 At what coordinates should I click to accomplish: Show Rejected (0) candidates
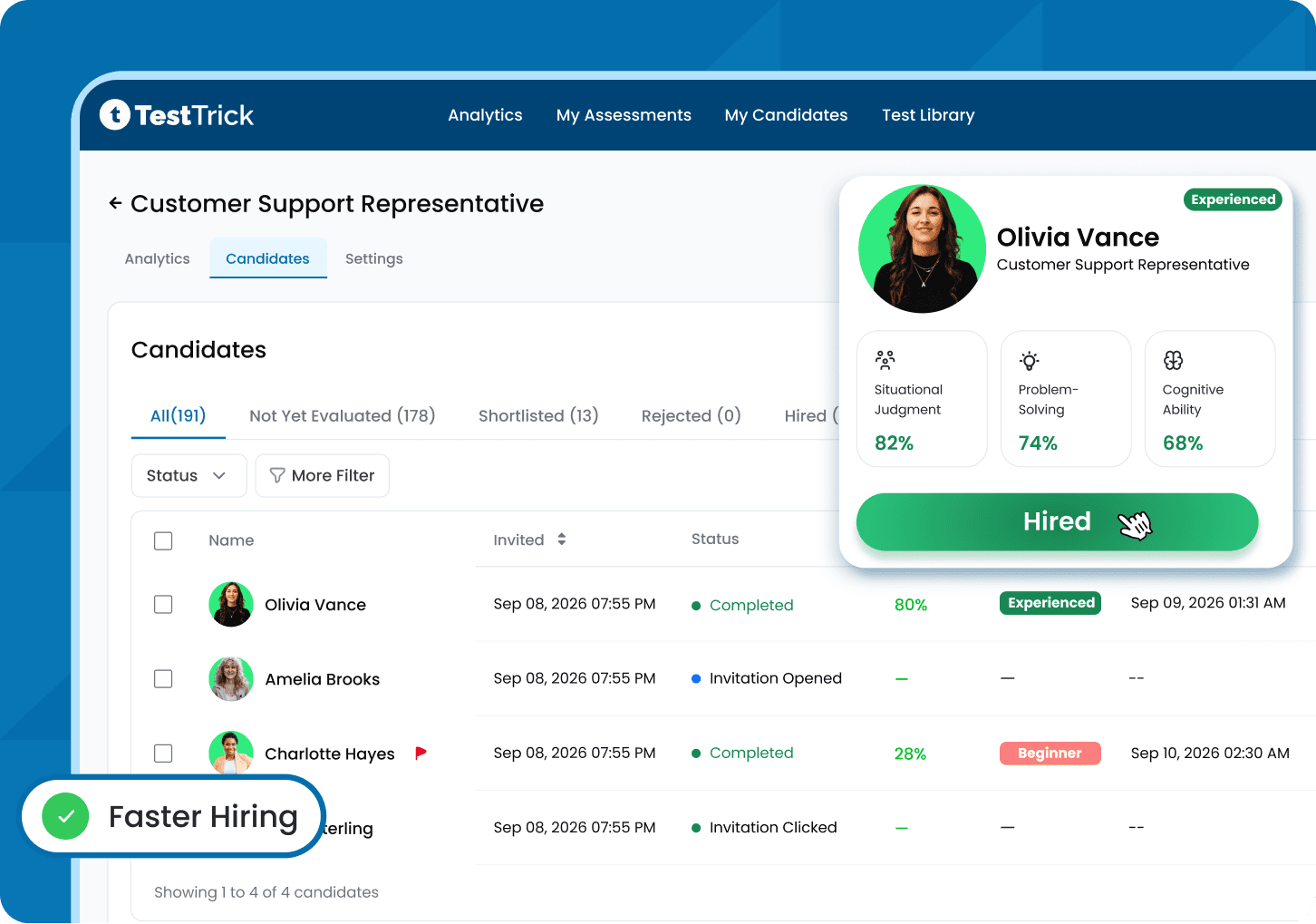692,415
